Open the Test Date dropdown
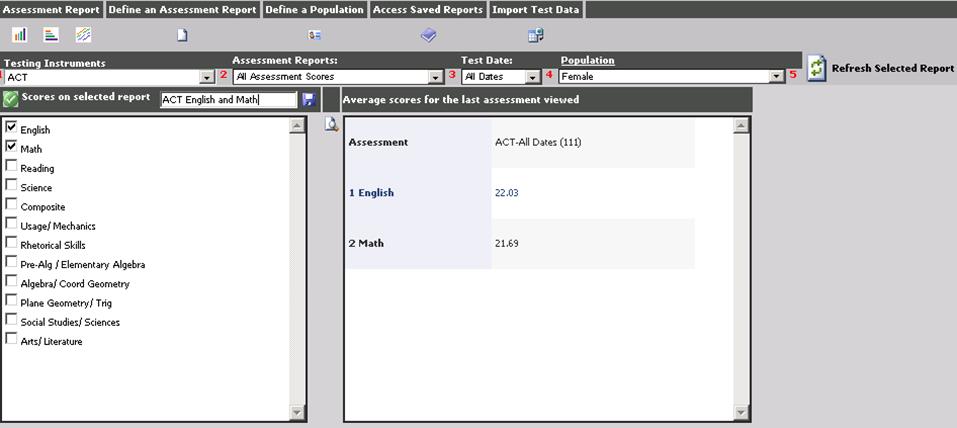The width and height of the screenshot is (957, 428). coord(501,77)
